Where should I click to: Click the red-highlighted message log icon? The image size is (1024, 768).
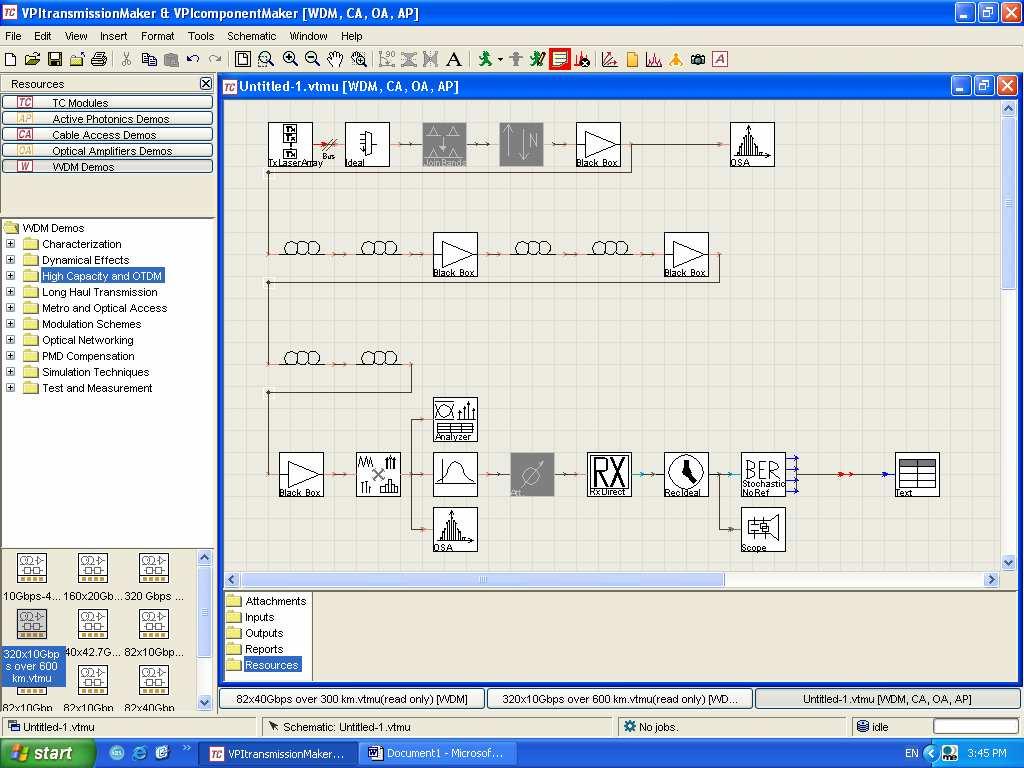click(x=560, y=59)
